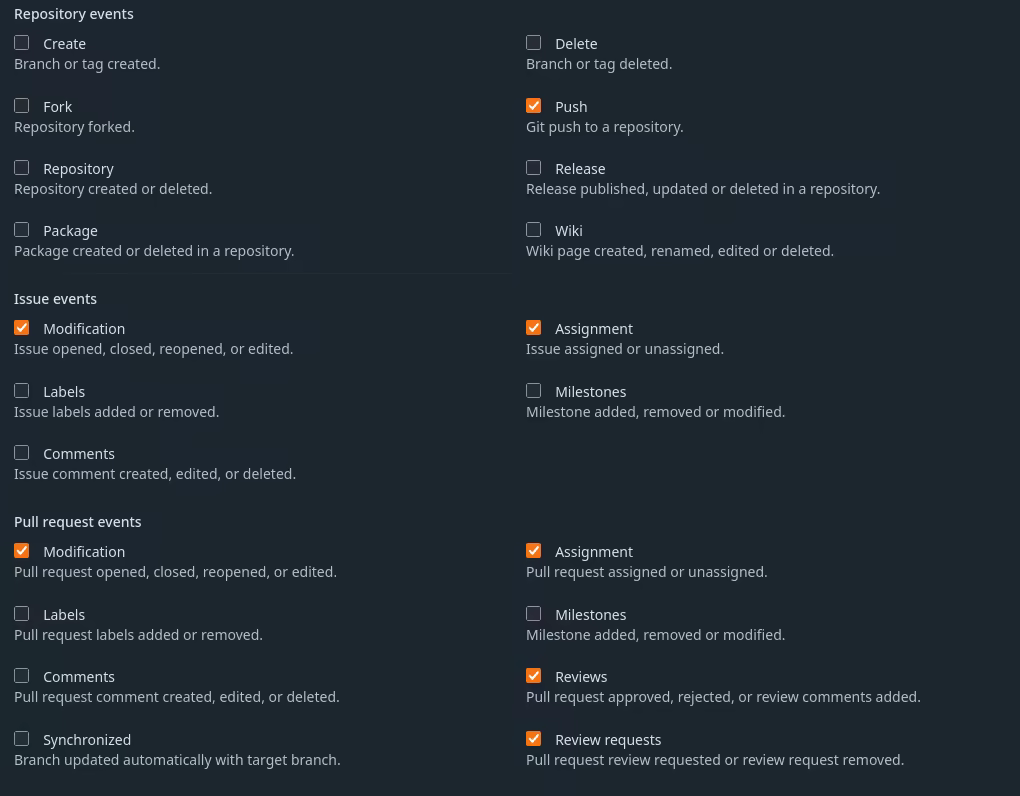Enable Milestones under Pull request events
1020x796 pixels.
[534, 614]
